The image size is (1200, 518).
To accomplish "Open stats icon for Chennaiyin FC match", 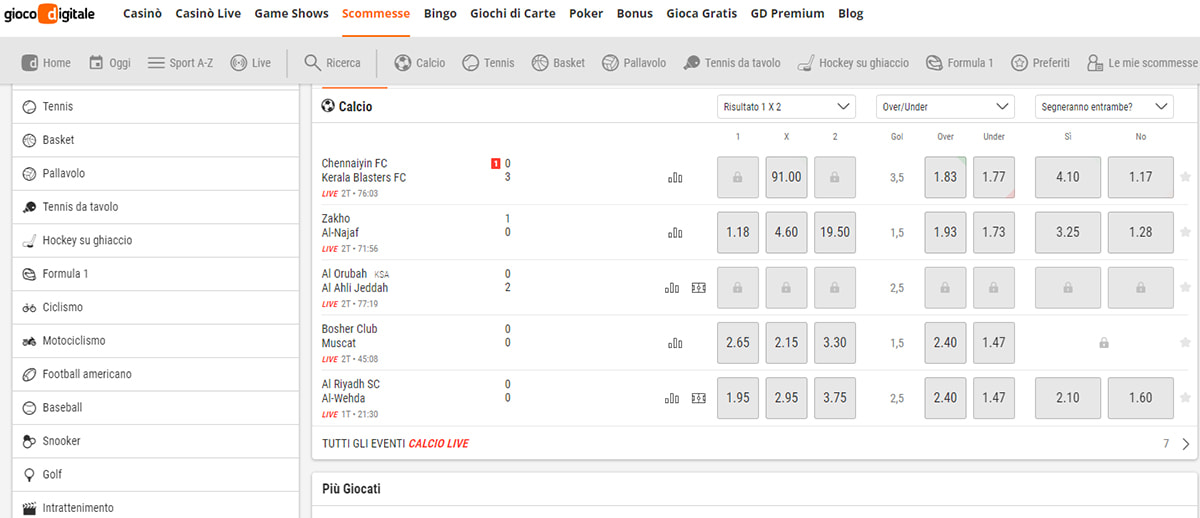I will pos(675,178).
